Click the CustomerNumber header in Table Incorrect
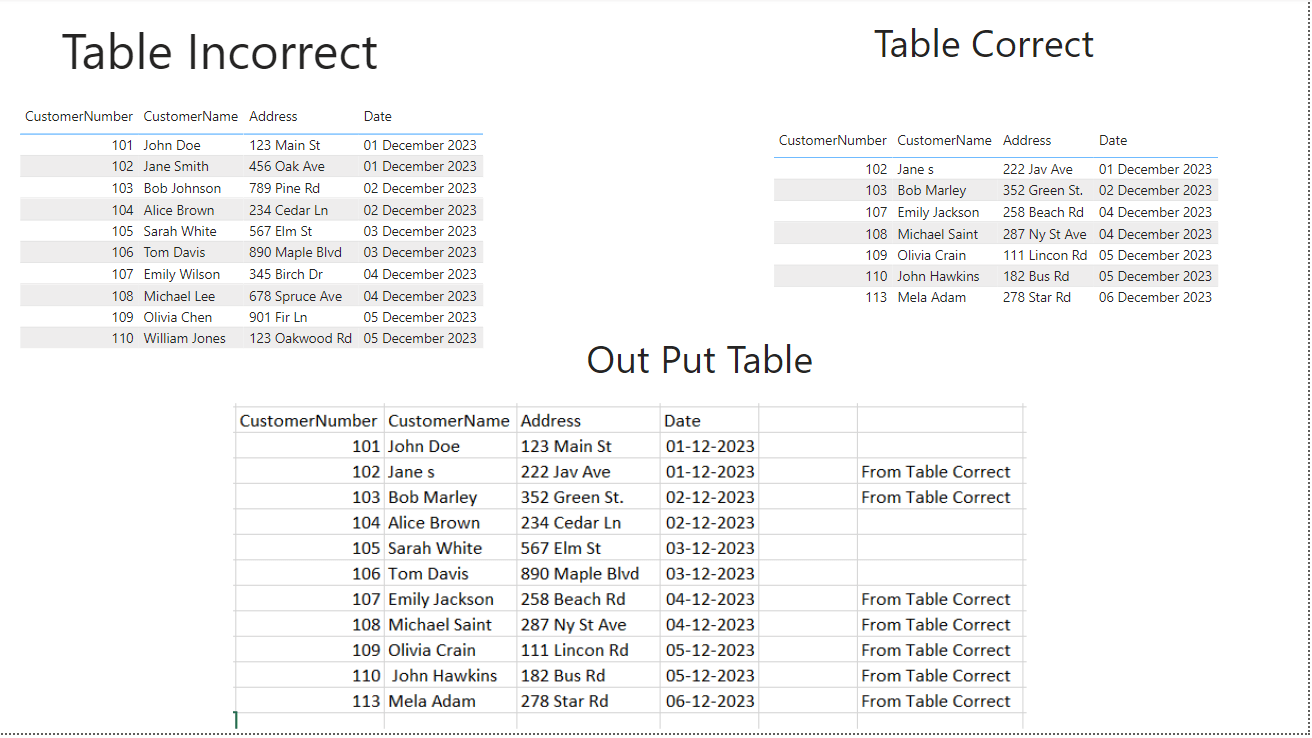 (78, 116)
